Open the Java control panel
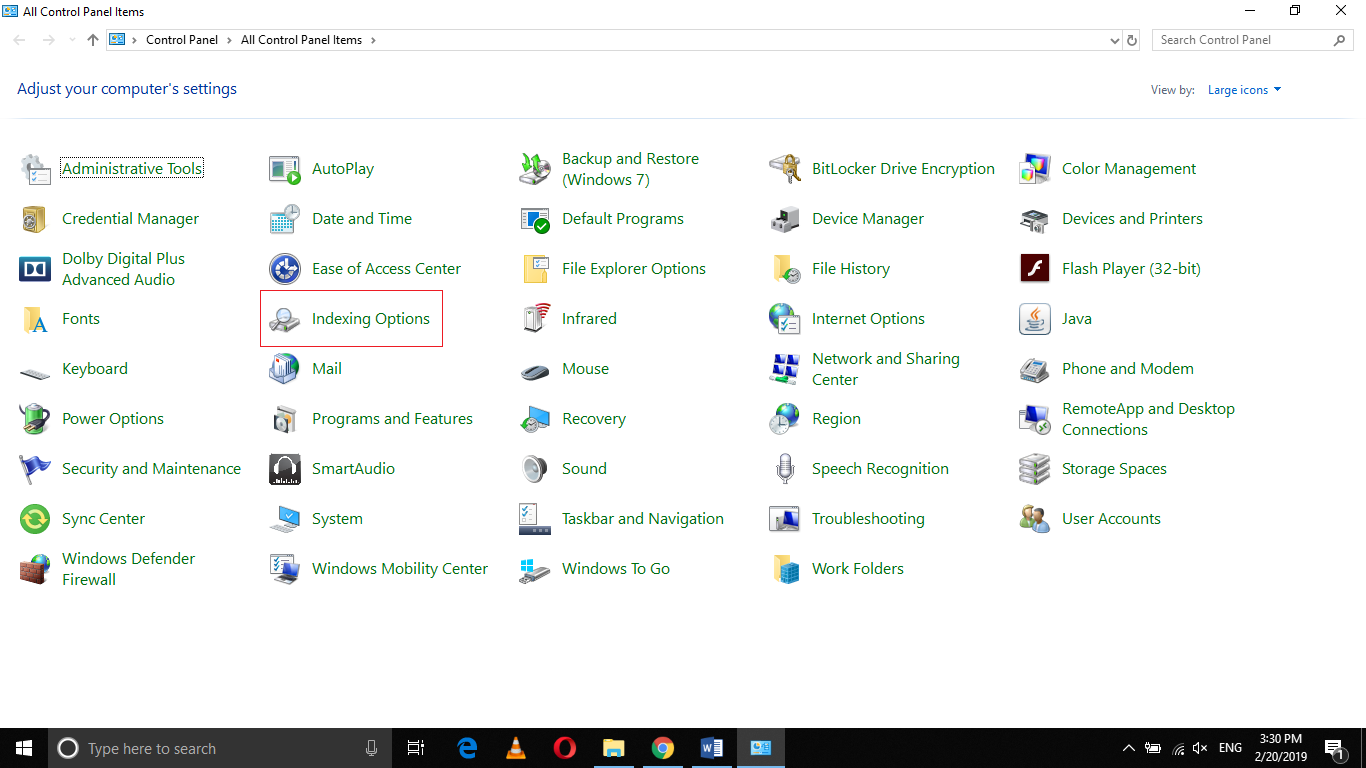1366x768 pixels. point(1077,318)
